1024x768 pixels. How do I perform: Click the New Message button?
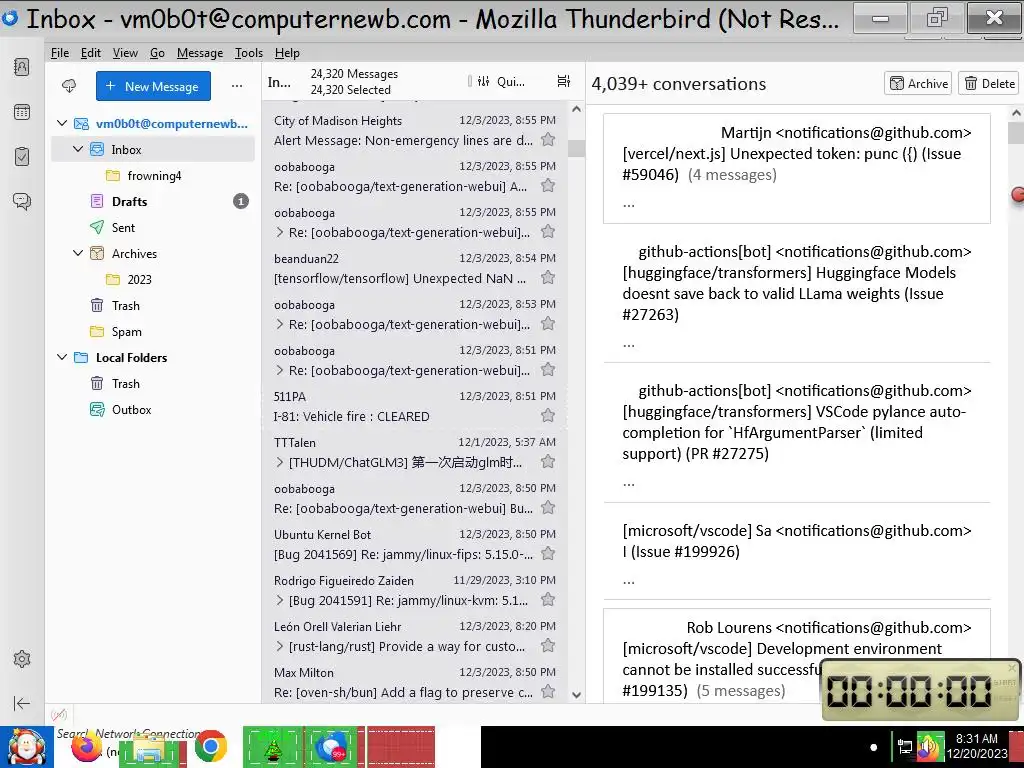point(153,86)
